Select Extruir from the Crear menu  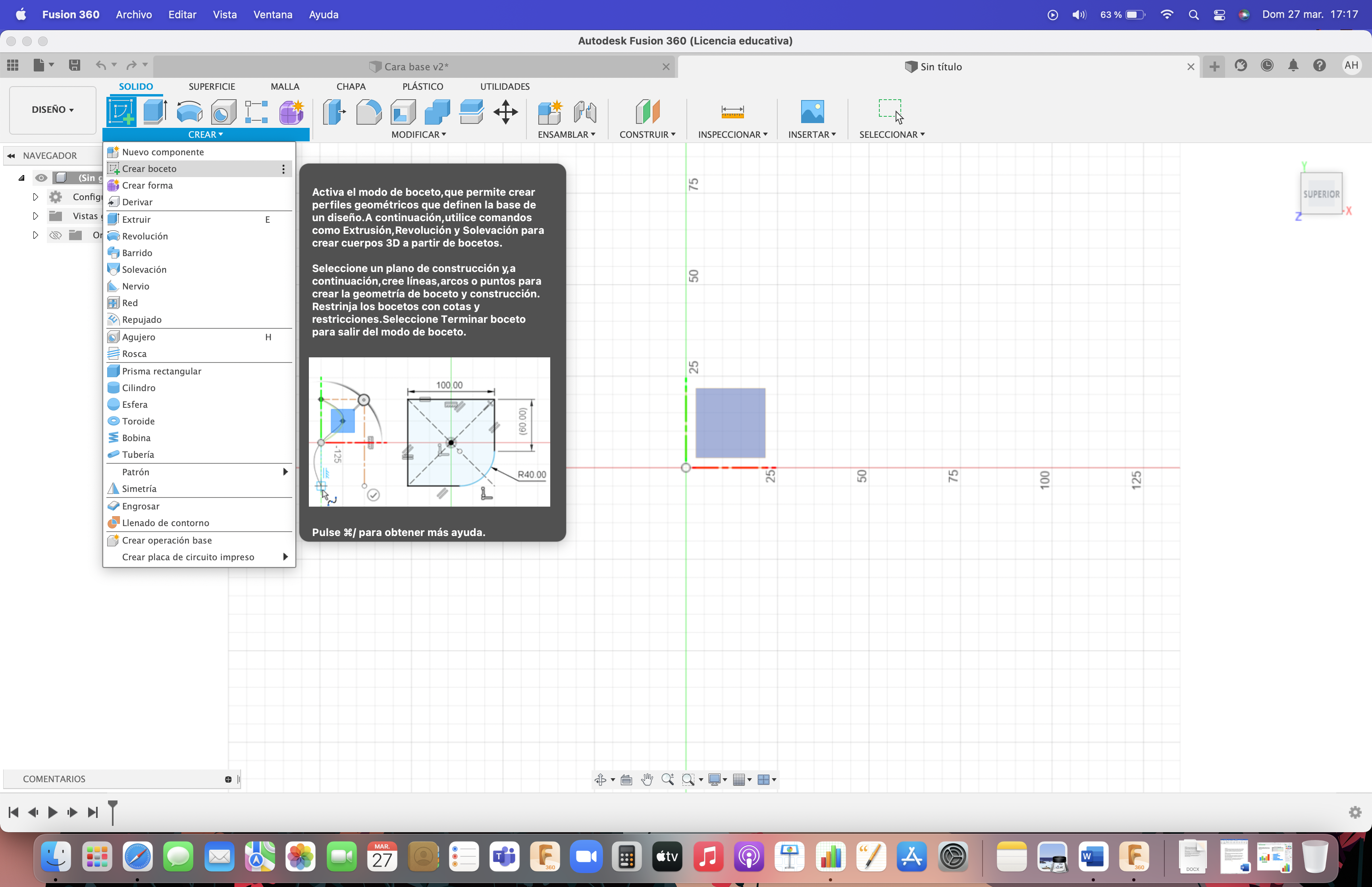point(199,220)
